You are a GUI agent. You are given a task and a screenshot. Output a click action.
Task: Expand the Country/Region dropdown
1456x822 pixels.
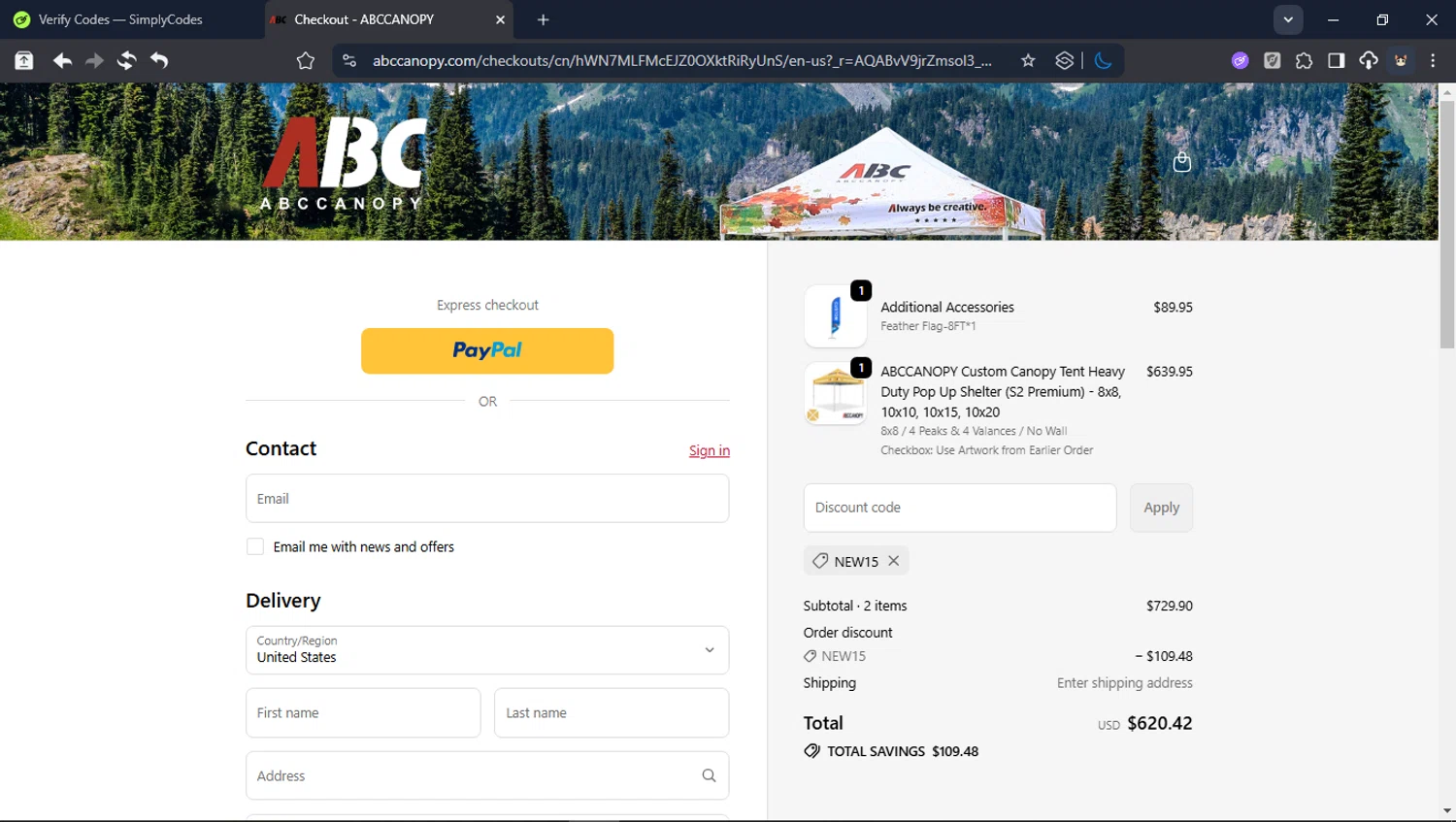click(x=487, y=649)
